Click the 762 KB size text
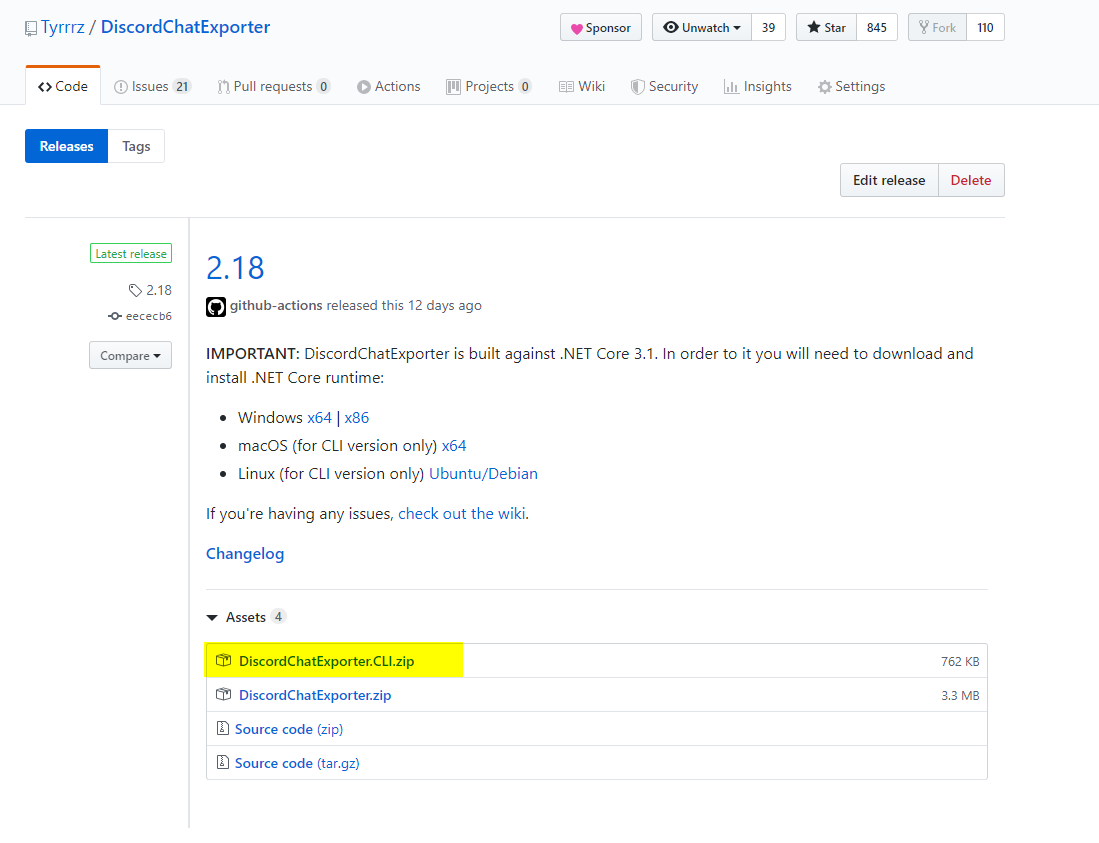 click(x=960, y=662)
